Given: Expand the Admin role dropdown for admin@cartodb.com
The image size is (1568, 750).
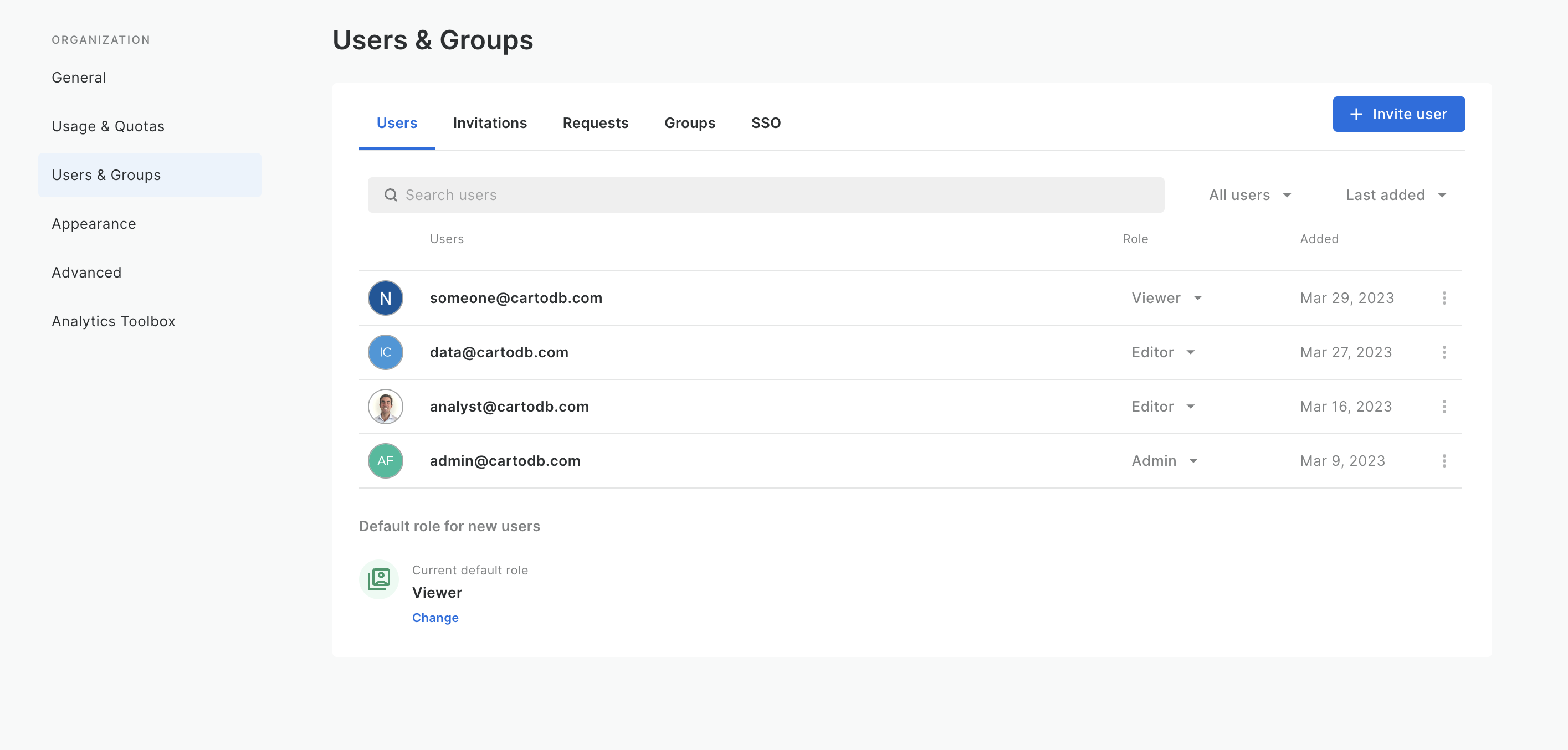Looking at the screenshot, I should [x=1165, y=460].
